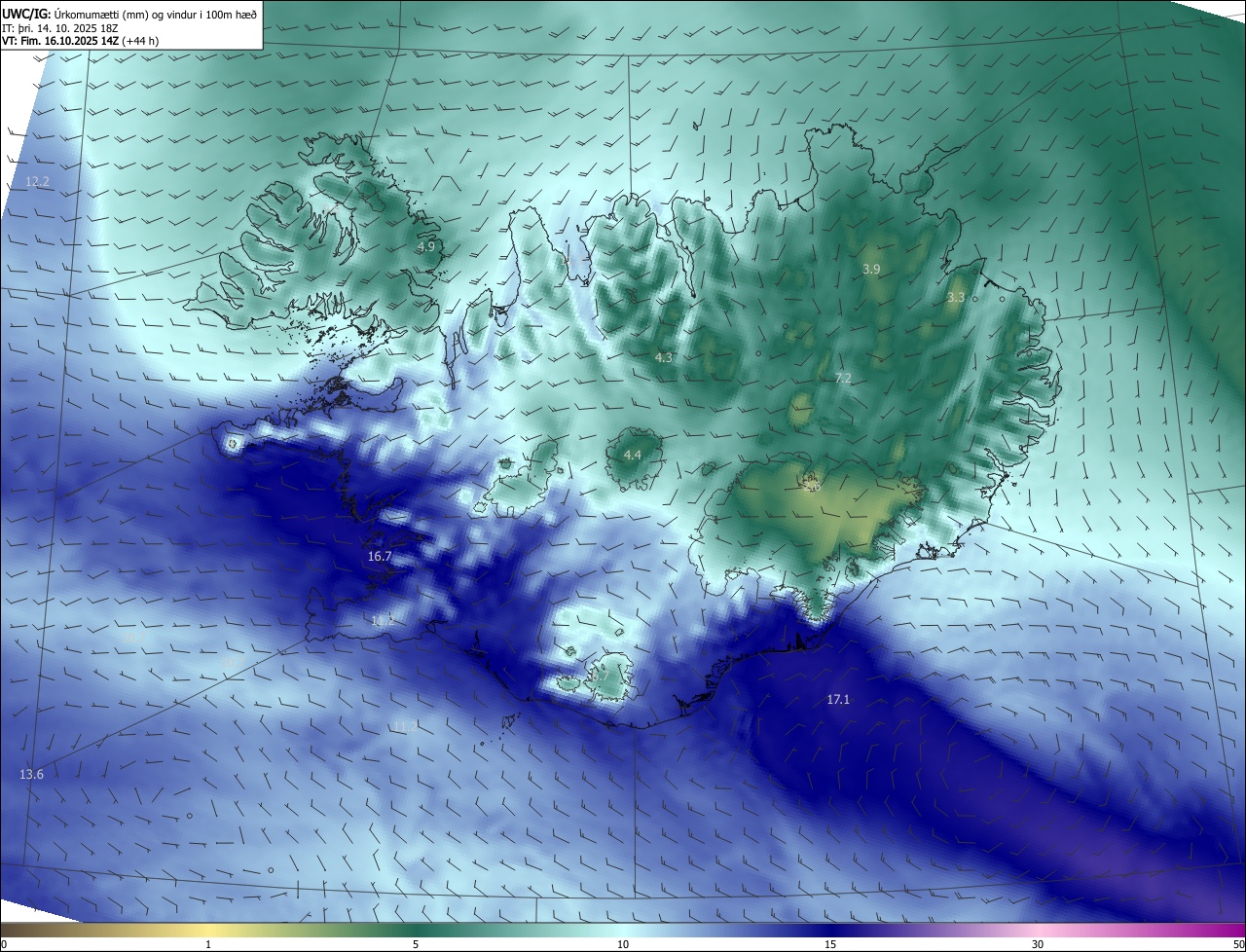
Task: Click the 0 tick on the color scale
Action: pyautogui.click(x=3, y=944)
